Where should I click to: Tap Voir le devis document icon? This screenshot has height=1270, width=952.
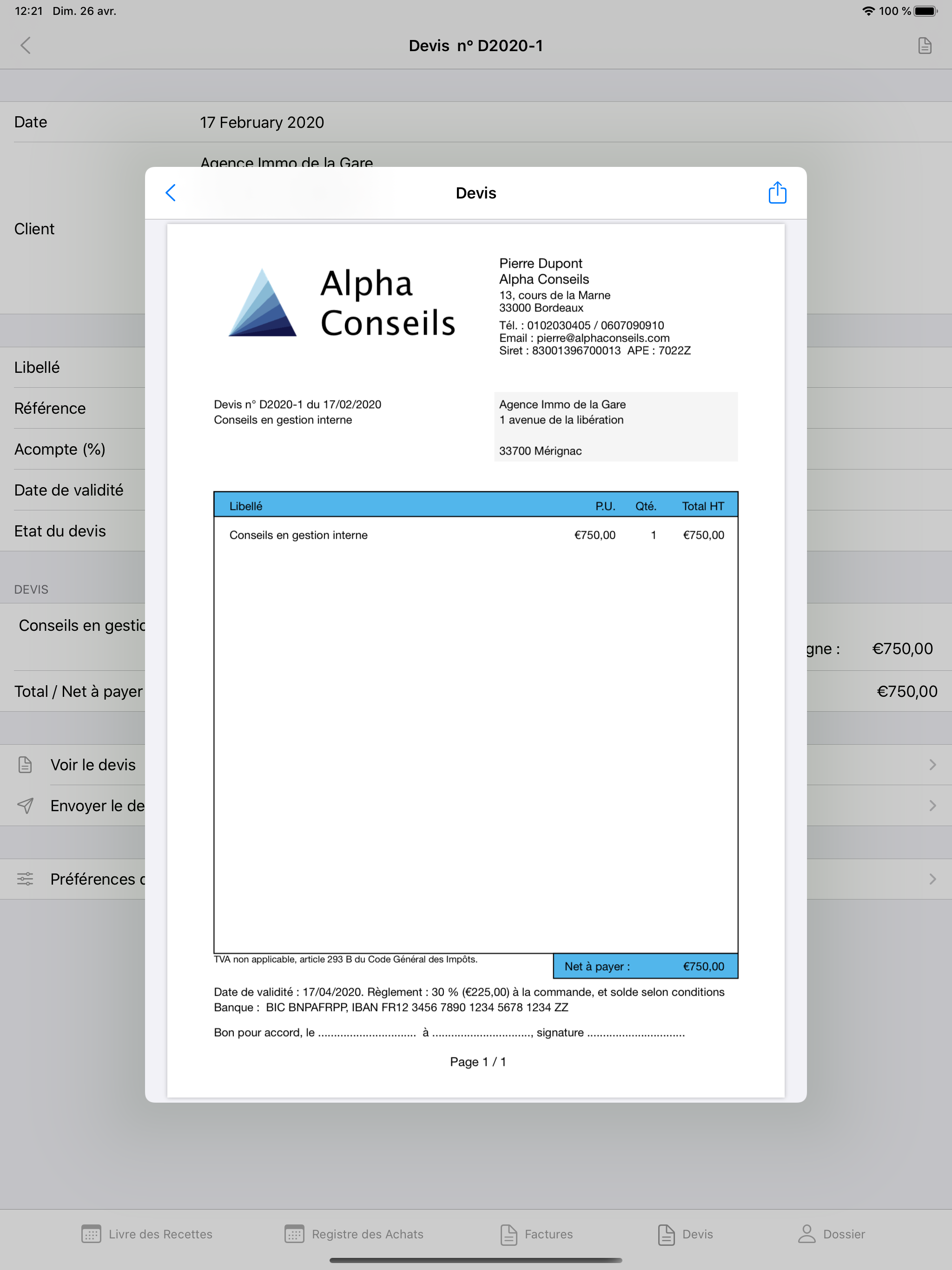pos(25,765)
